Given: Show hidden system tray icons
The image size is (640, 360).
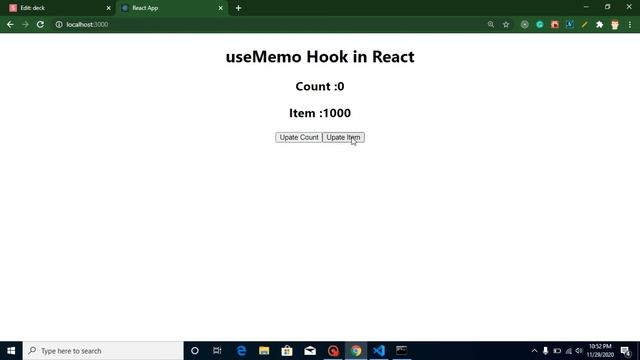Looking at the screenshot, I should (x=534, y=351).
